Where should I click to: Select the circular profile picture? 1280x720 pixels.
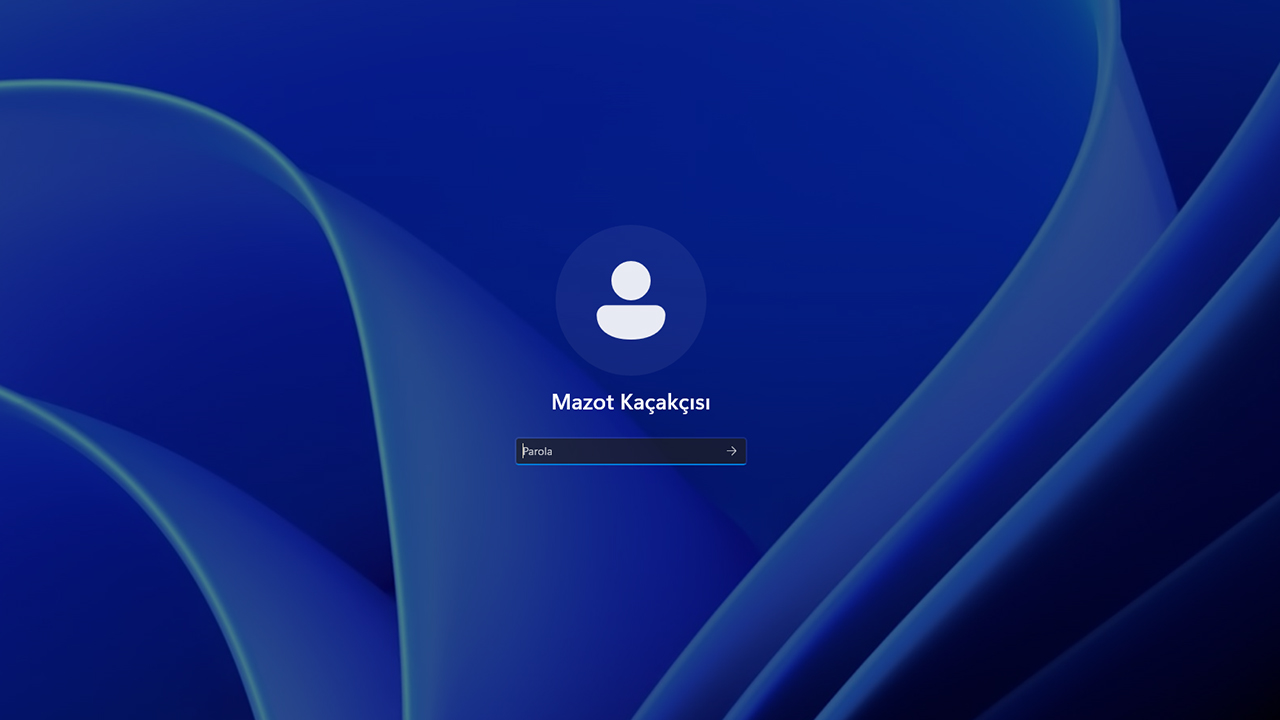[x=631, y=301]
